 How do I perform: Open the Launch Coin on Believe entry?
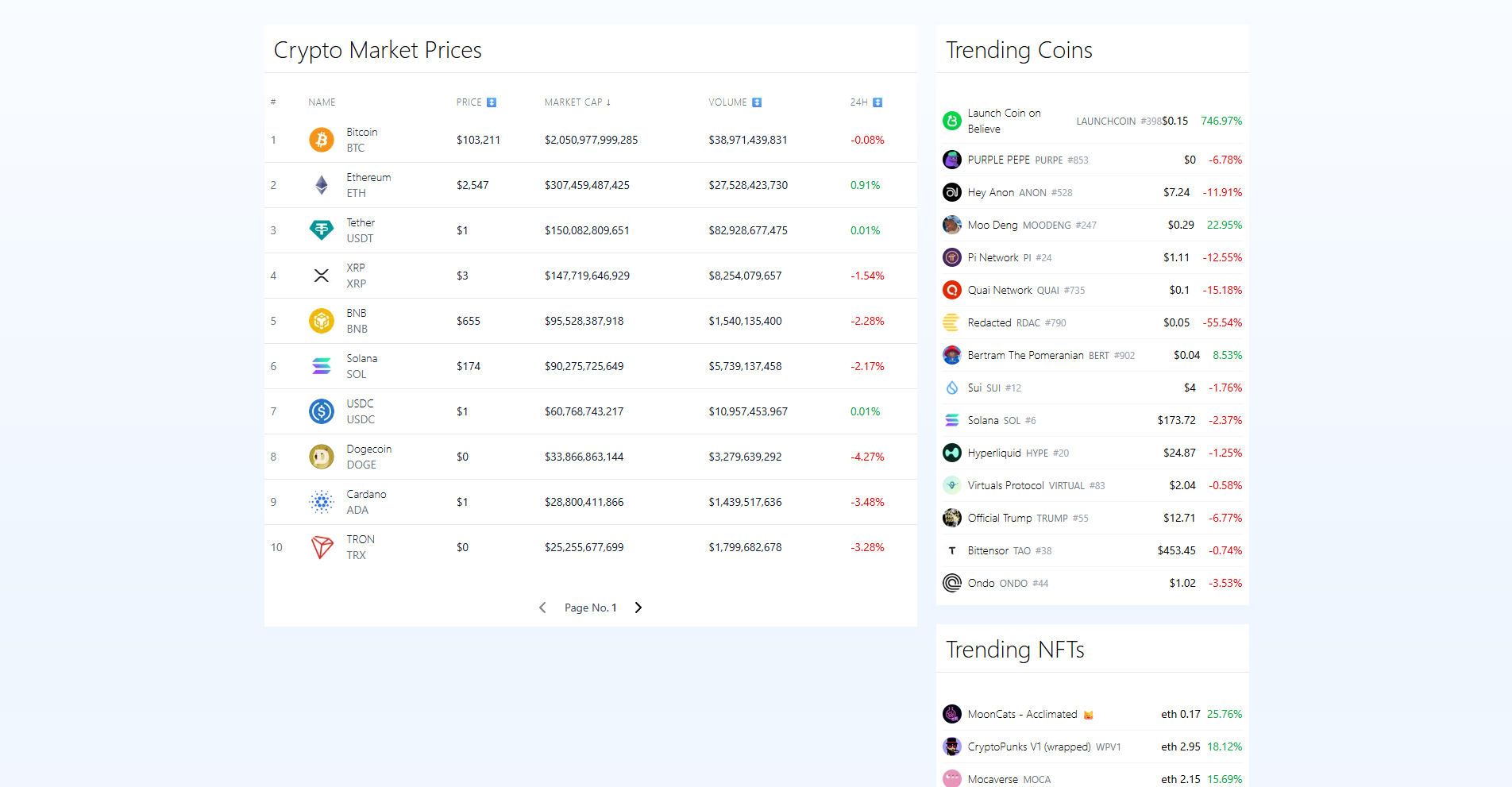click(x=1003, y=121)
